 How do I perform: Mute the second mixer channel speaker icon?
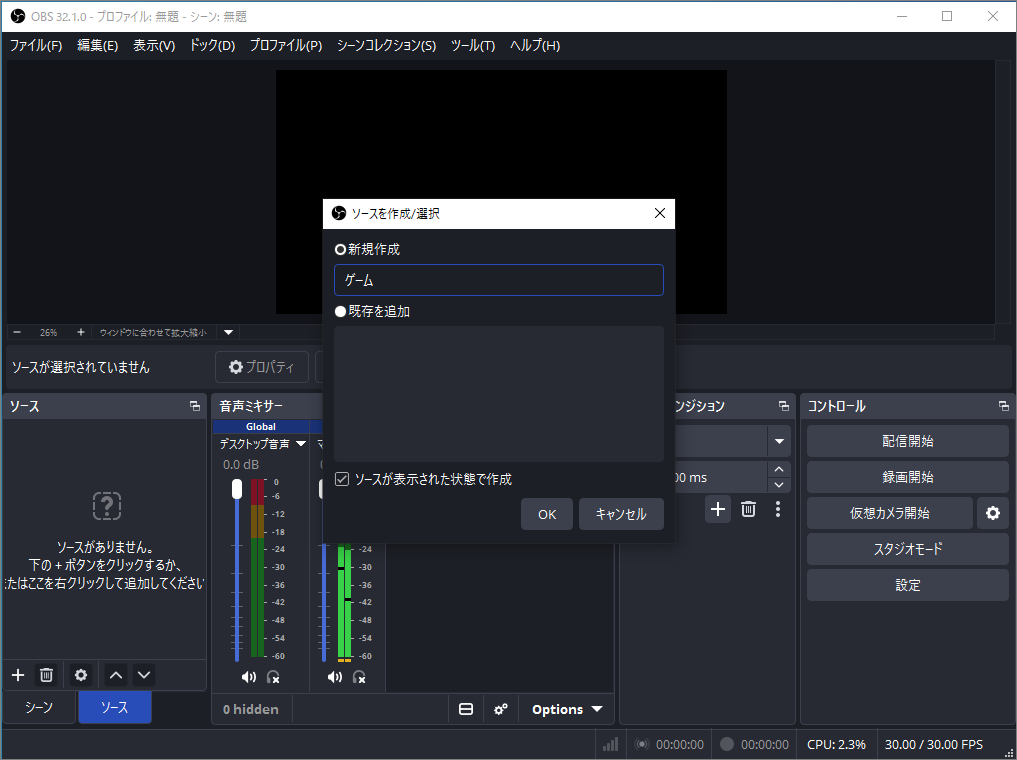pos(335,677)
